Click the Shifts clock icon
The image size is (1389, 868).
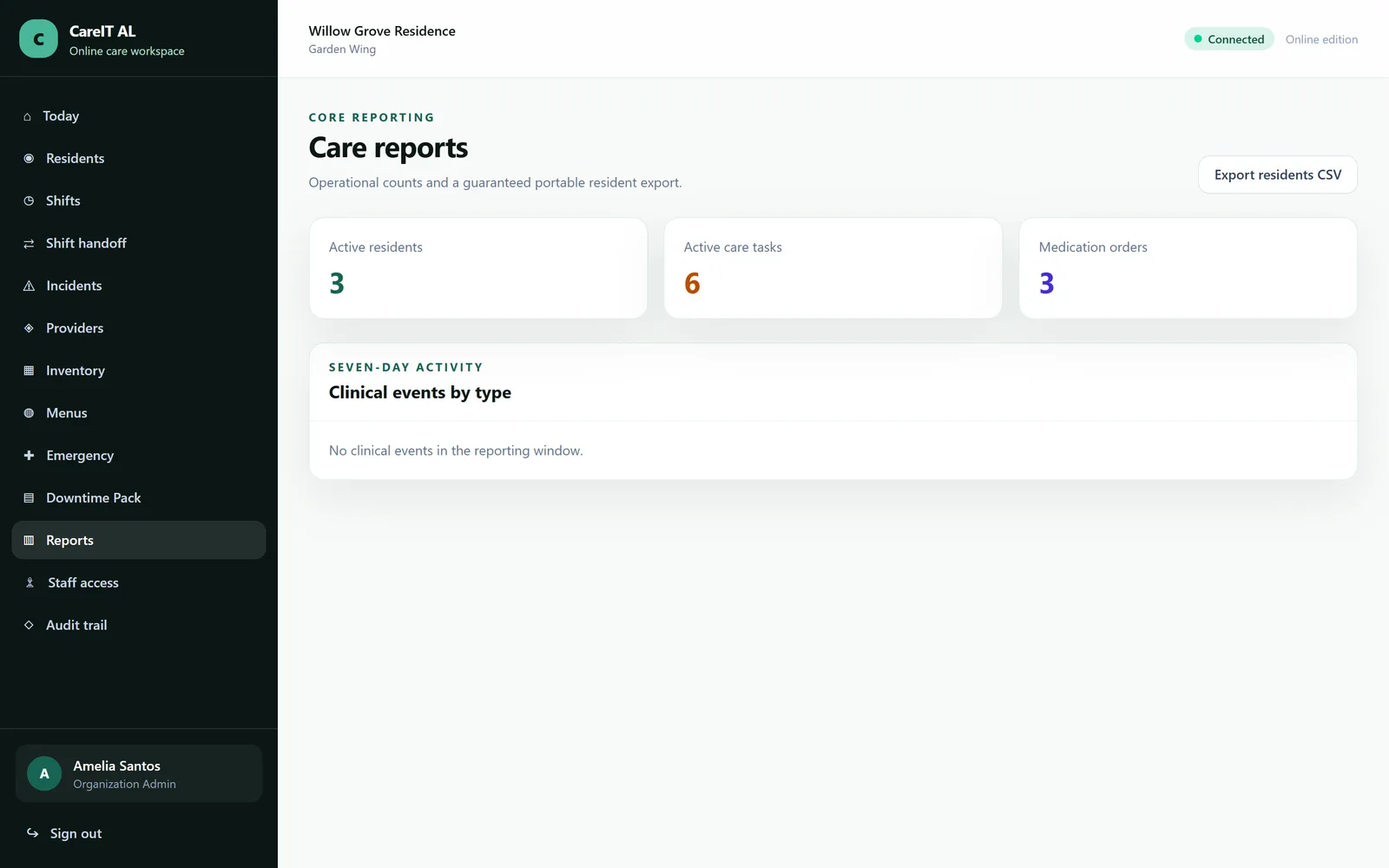tap(29, 201)
